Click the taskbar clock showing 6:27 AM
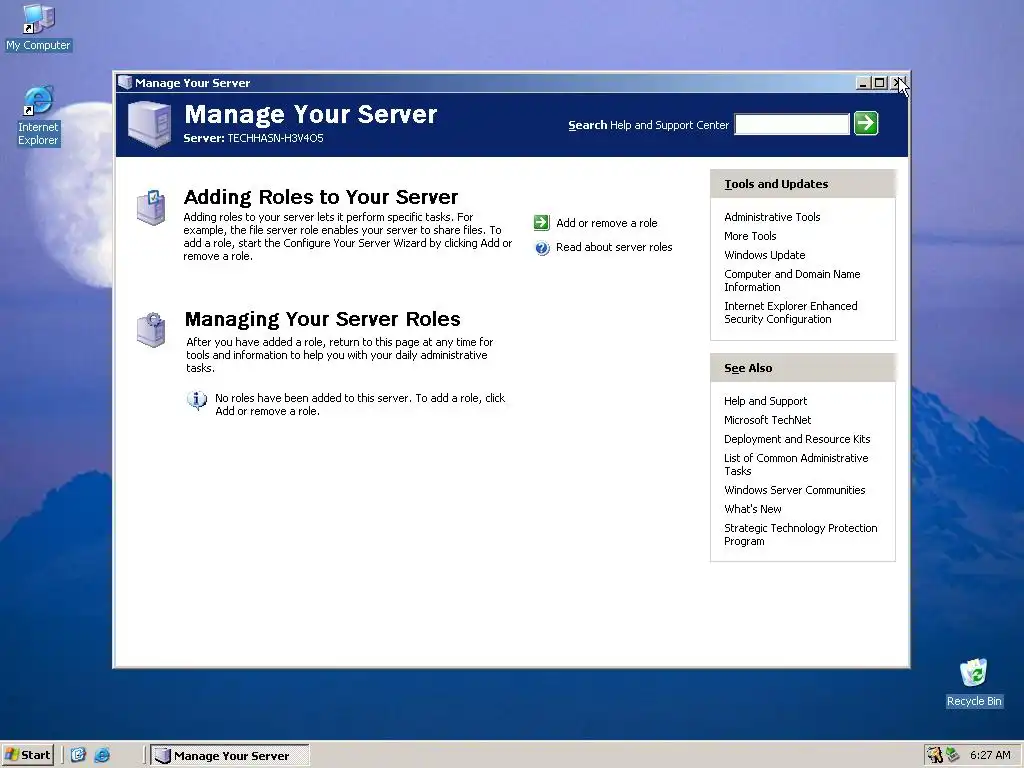 (990, 755)
